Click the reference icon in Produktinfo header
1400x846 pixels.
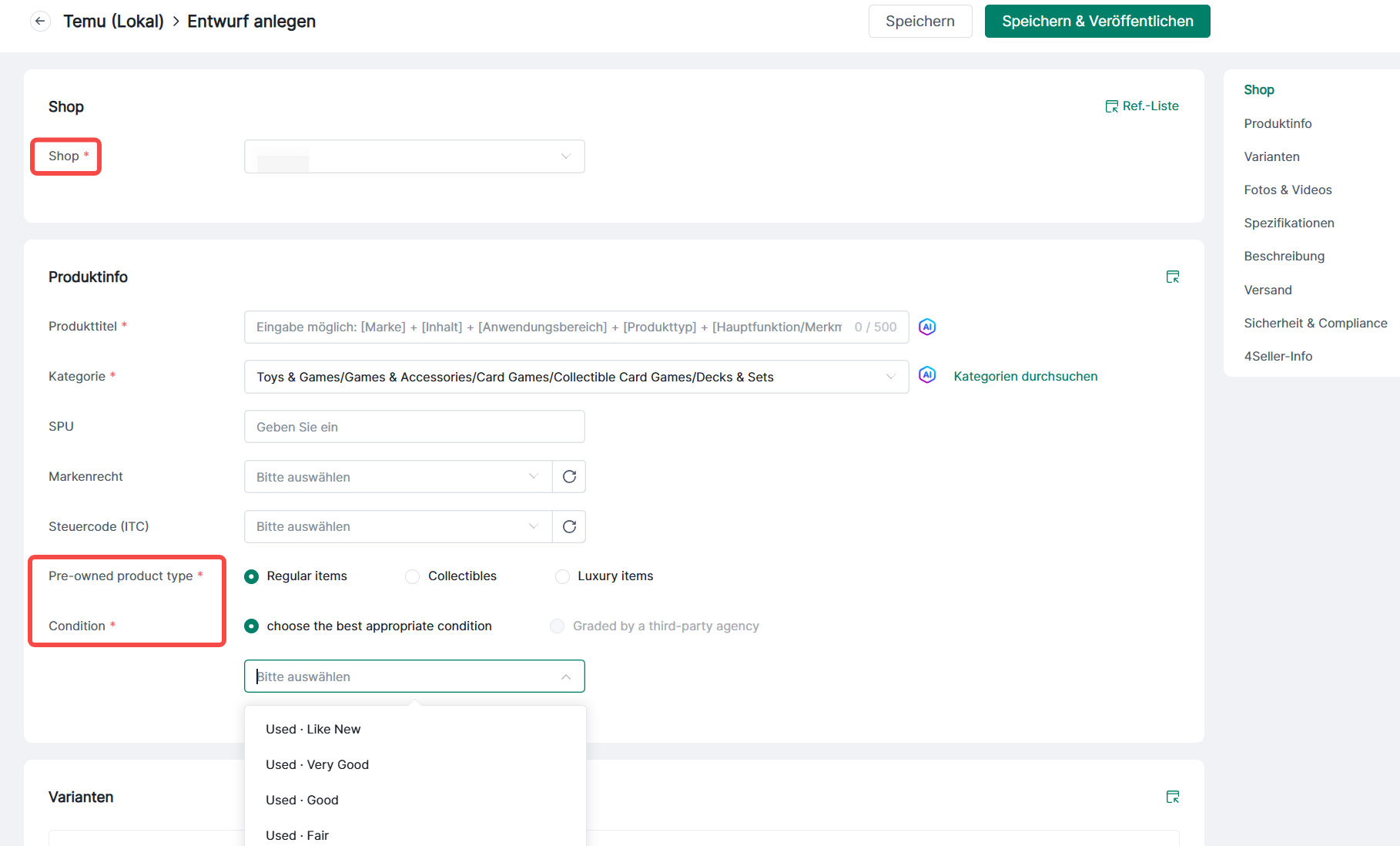click(x=1173, y=277)
